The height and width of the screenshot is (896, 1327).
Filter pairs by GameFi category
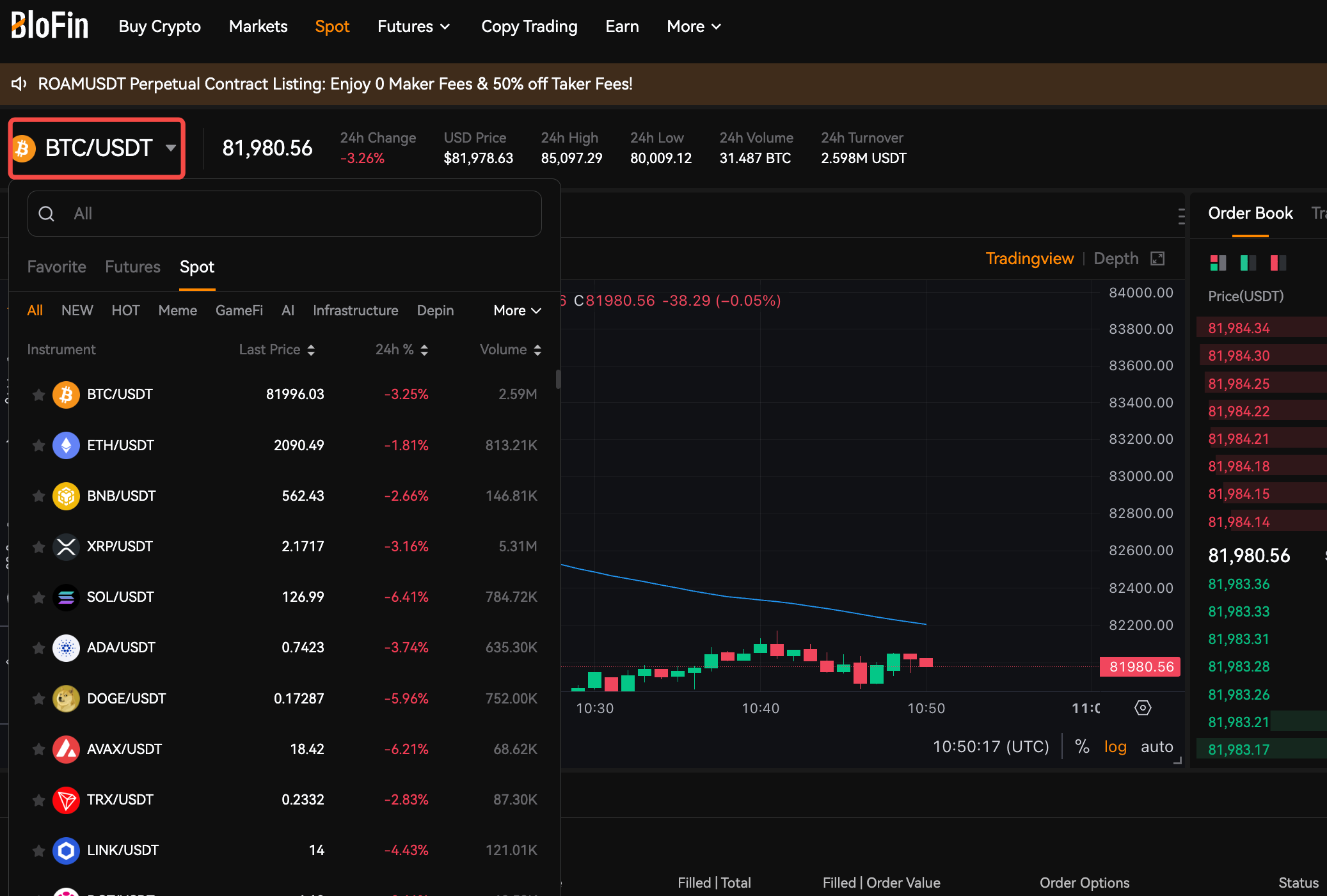click(239, 311)
